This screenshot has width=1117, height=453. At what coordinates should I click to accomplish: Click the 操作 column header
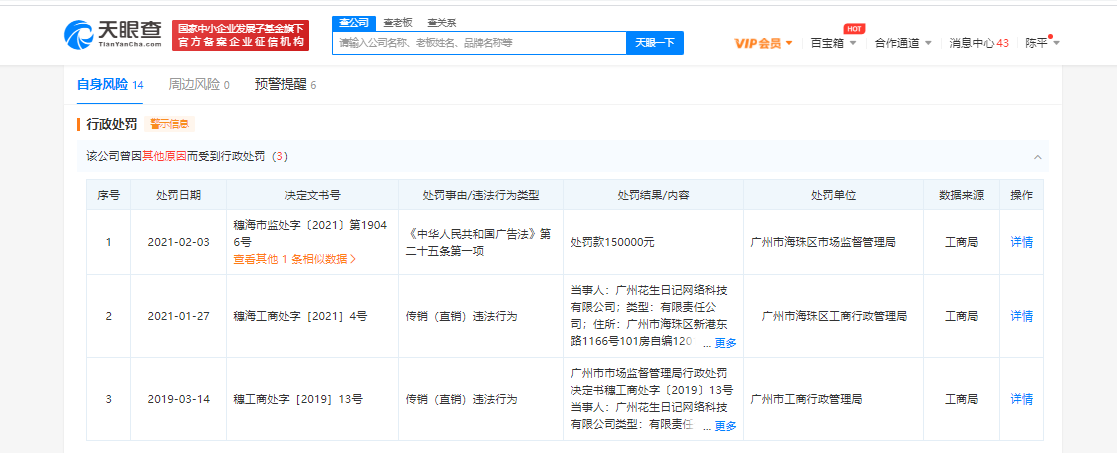1022,194
